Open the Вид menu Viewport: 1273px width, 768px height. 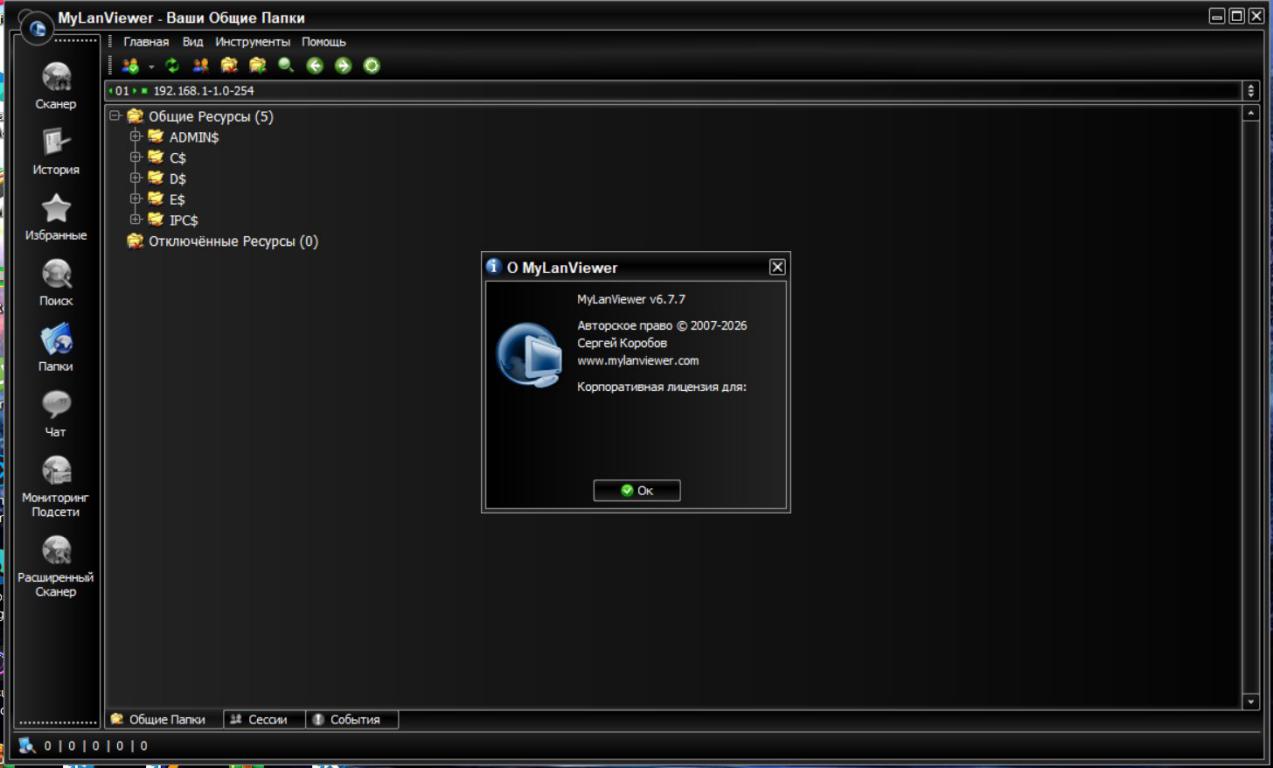[192, 42]
